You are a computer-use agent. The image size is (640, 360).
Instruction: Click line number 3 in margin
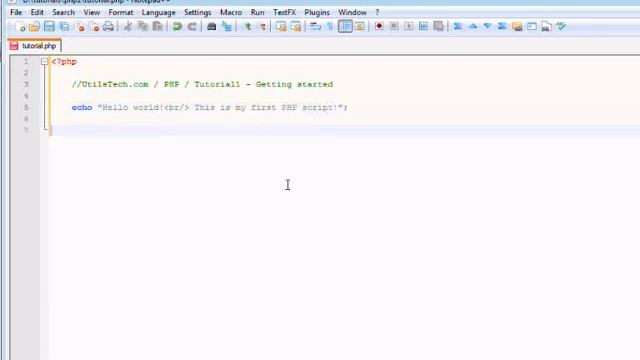(x=26, y=84)
